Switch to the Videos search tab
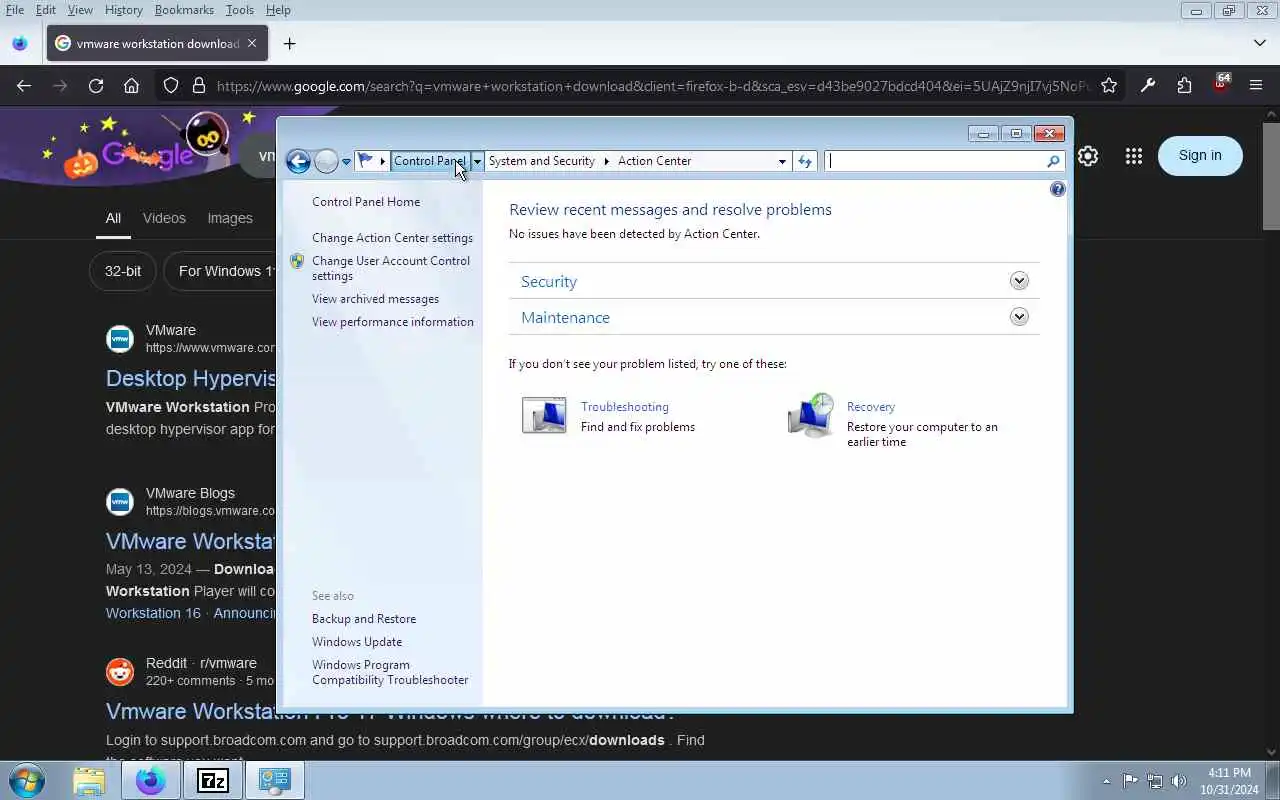 [x=164, y=218]
